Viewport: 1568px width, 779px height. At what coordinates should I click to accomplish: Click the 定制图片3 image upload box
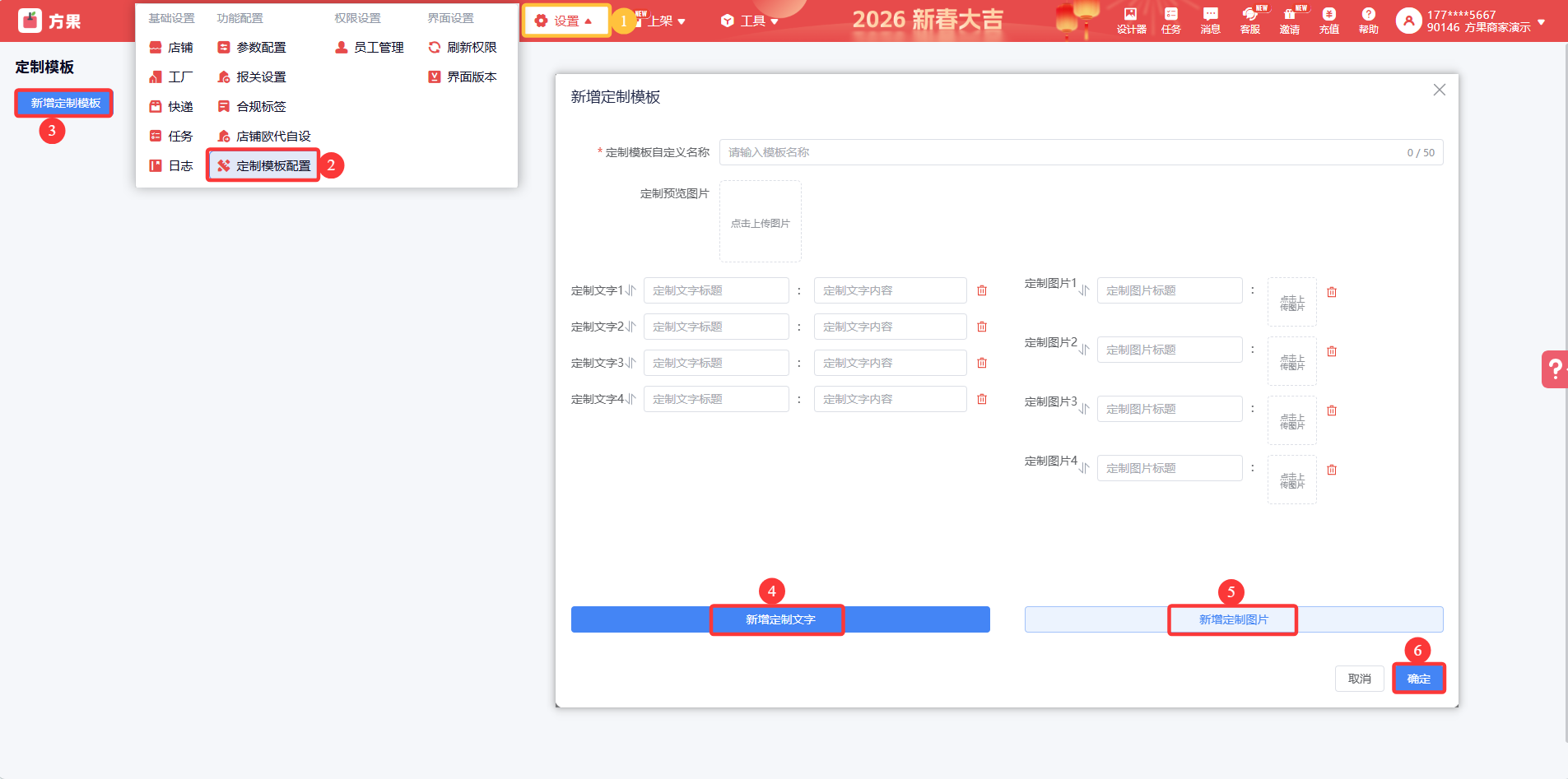pos(1292,420)
